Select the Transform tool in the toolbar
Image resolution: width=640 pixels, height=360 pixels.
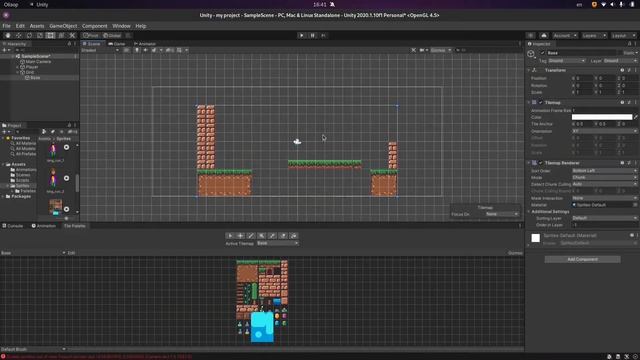[61, 36]
